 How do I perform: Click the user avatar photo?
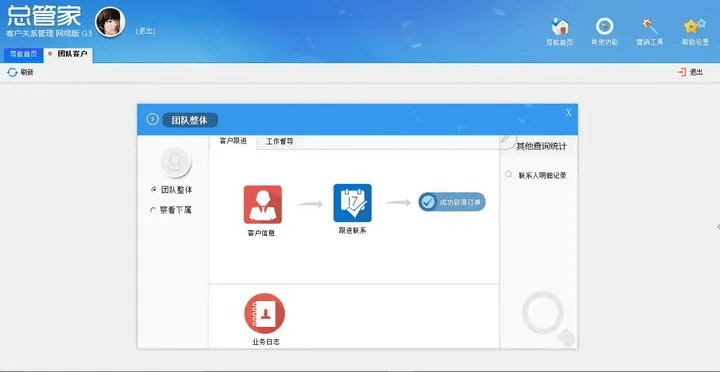[110, 22]
